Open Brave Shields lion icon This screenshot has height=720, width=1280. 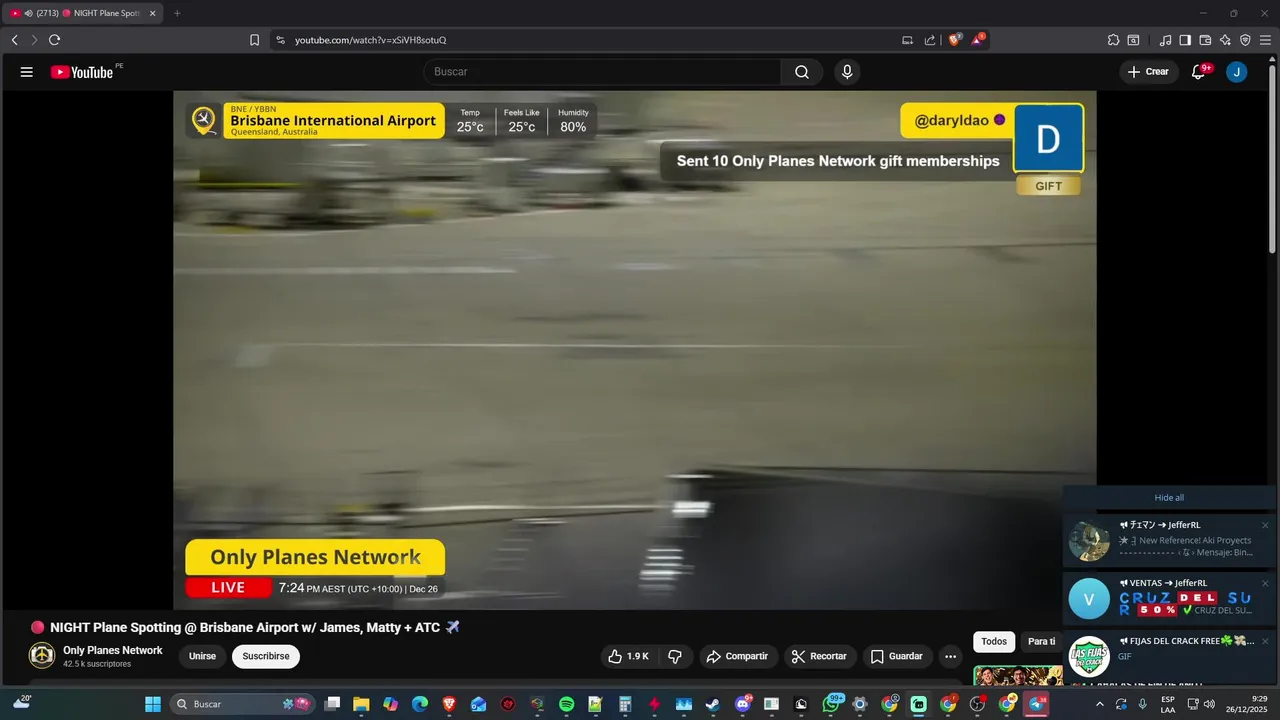(x=954, y=40)
